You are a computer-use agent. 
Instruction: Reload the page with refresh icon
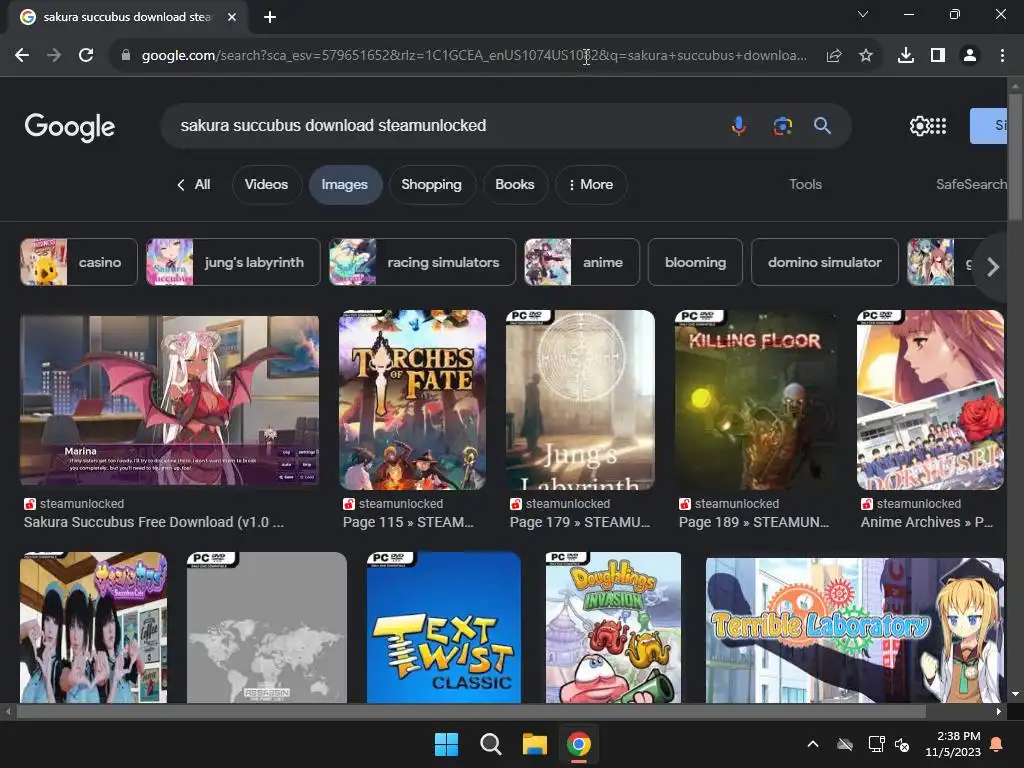86,56
